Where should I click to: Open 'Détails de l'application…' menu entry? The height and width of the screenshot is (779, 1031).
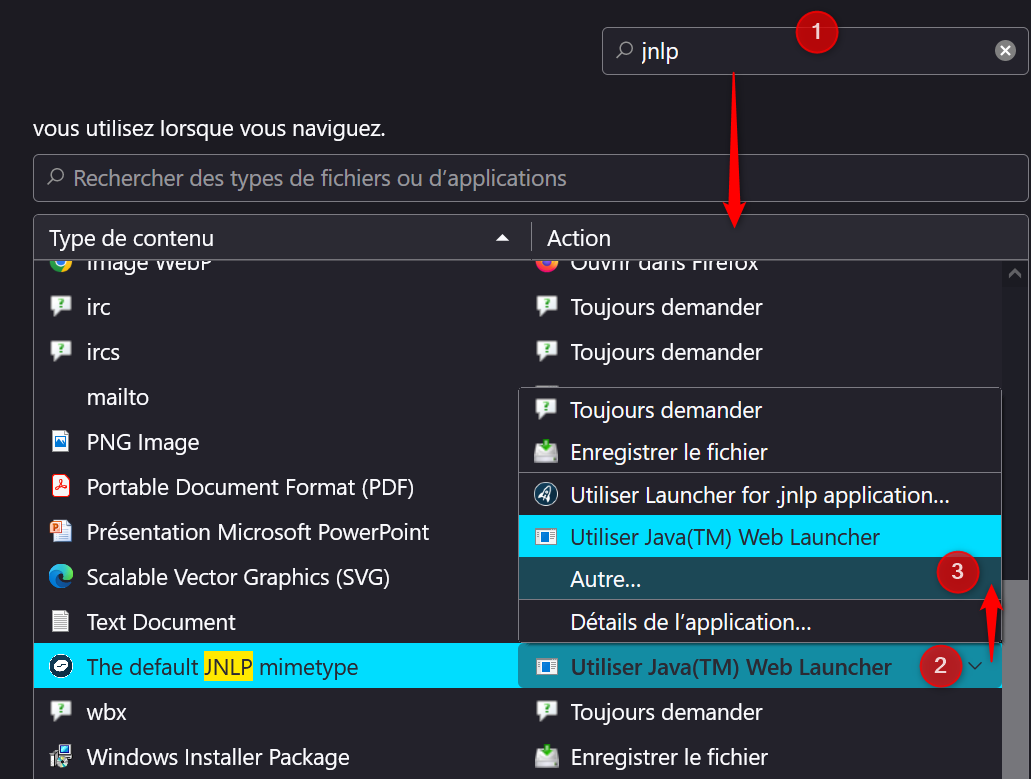coord(690,622)
